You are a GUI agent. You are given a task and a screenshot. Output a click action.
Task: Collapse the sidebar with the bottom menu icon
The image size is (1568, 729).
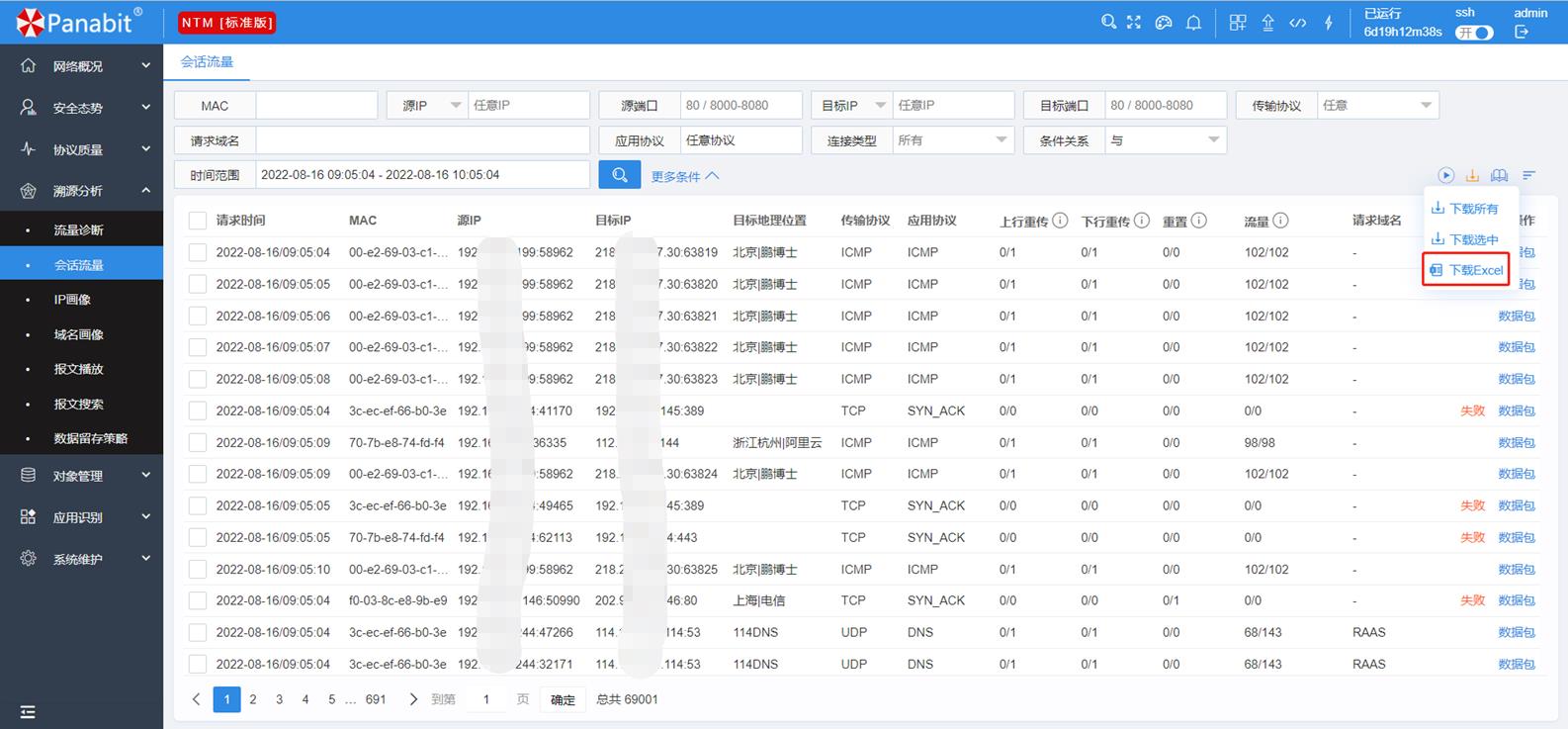[28, 712]
